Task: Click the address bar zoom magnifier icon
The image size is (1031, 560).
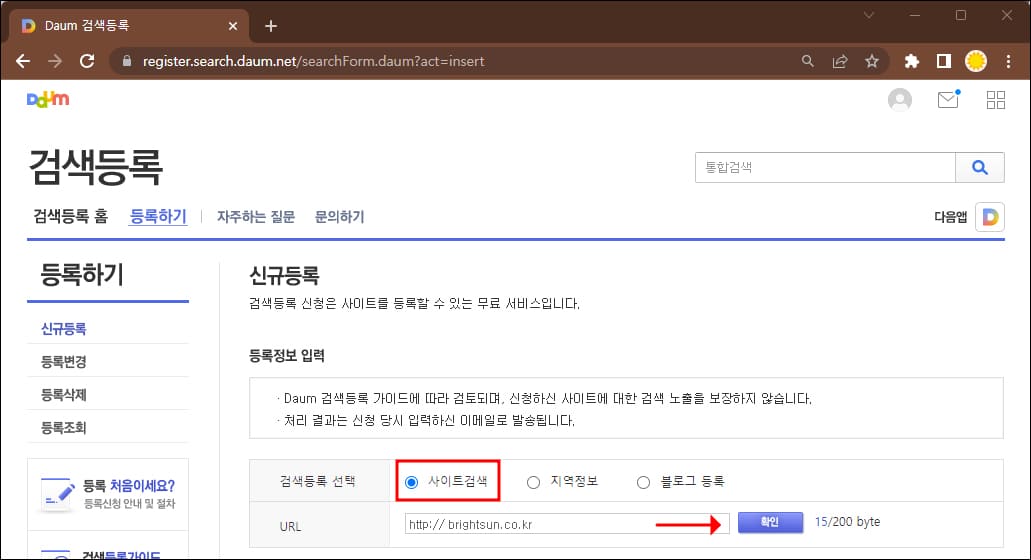Action: point(807,61)
